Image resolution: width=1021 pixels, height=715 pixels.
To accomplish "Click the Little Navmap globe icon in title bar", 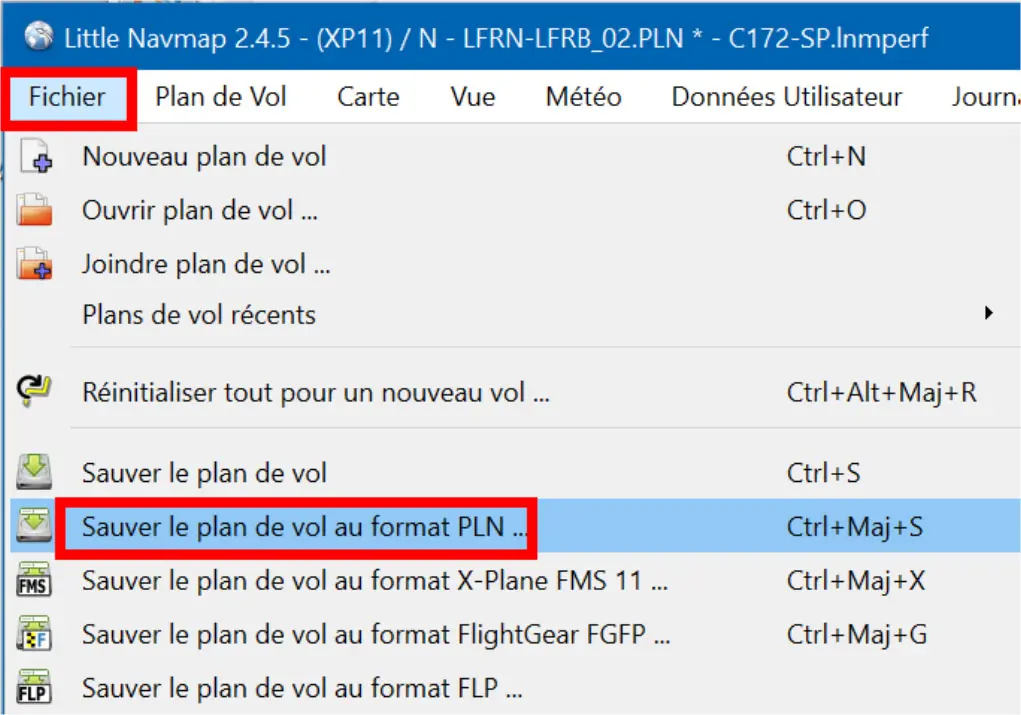I will click(x=38, y=36).
